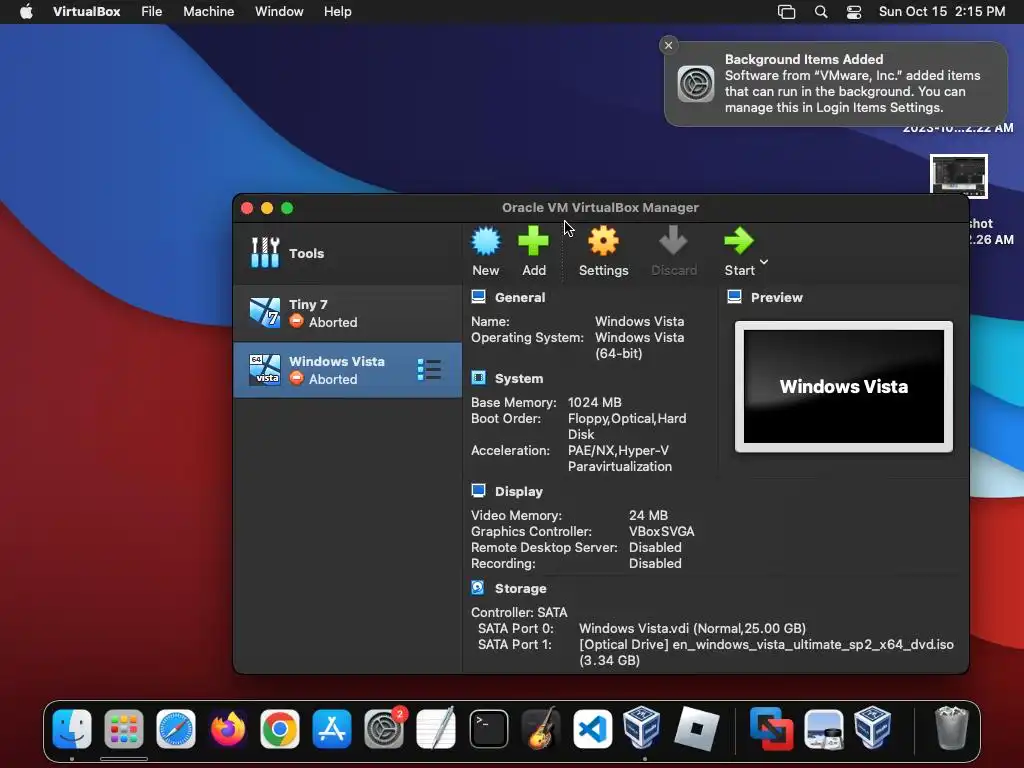Select the screenshot file thumbnail on the desktop
Screen dimensions: 1024x768
pos(959,176)
